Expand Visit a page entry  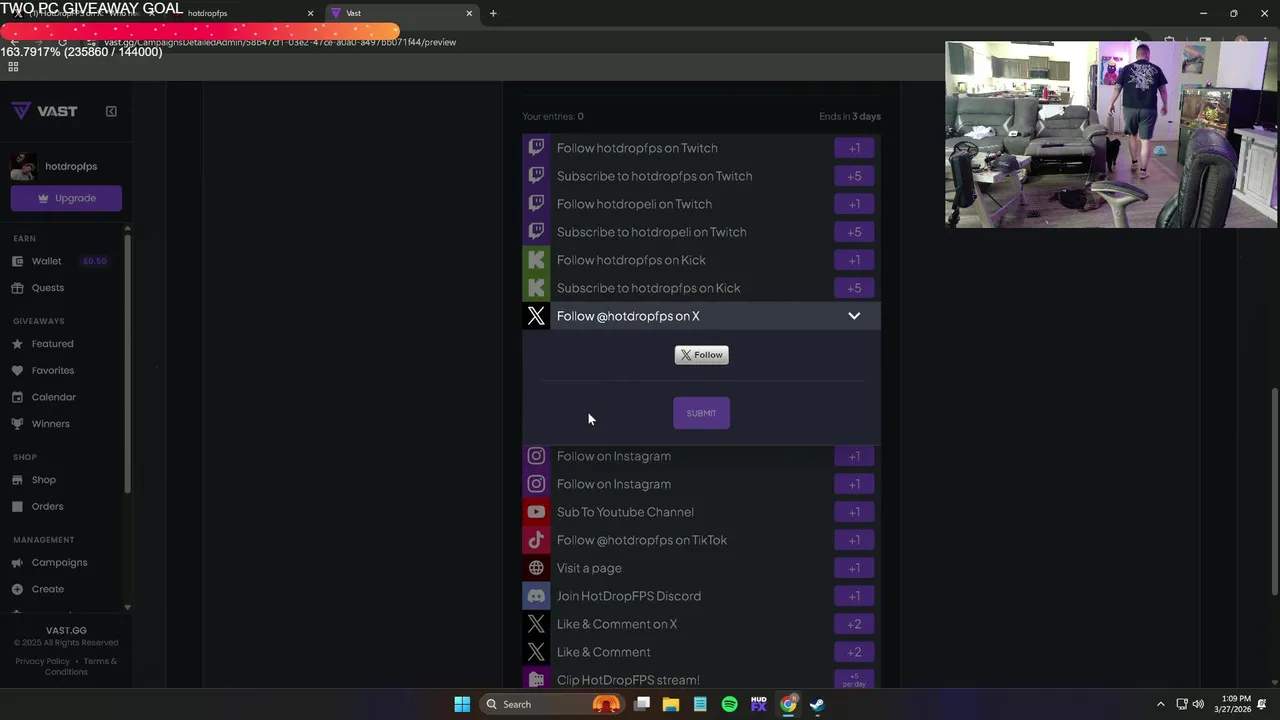[701, 568]
